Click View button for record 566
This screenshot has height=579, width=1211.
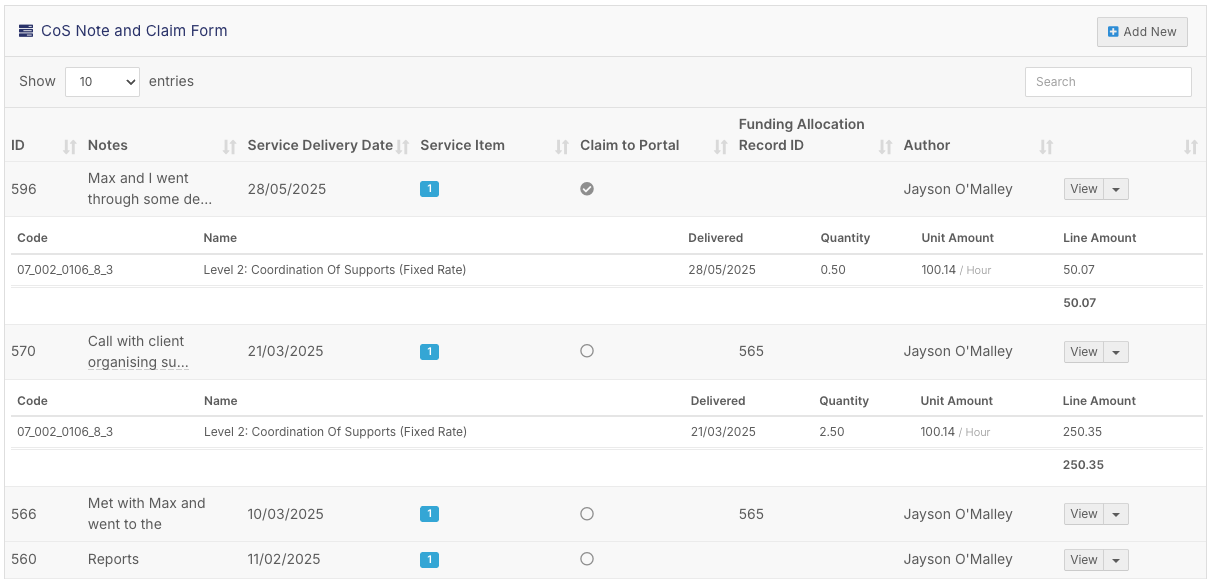tap(1083, 514)
